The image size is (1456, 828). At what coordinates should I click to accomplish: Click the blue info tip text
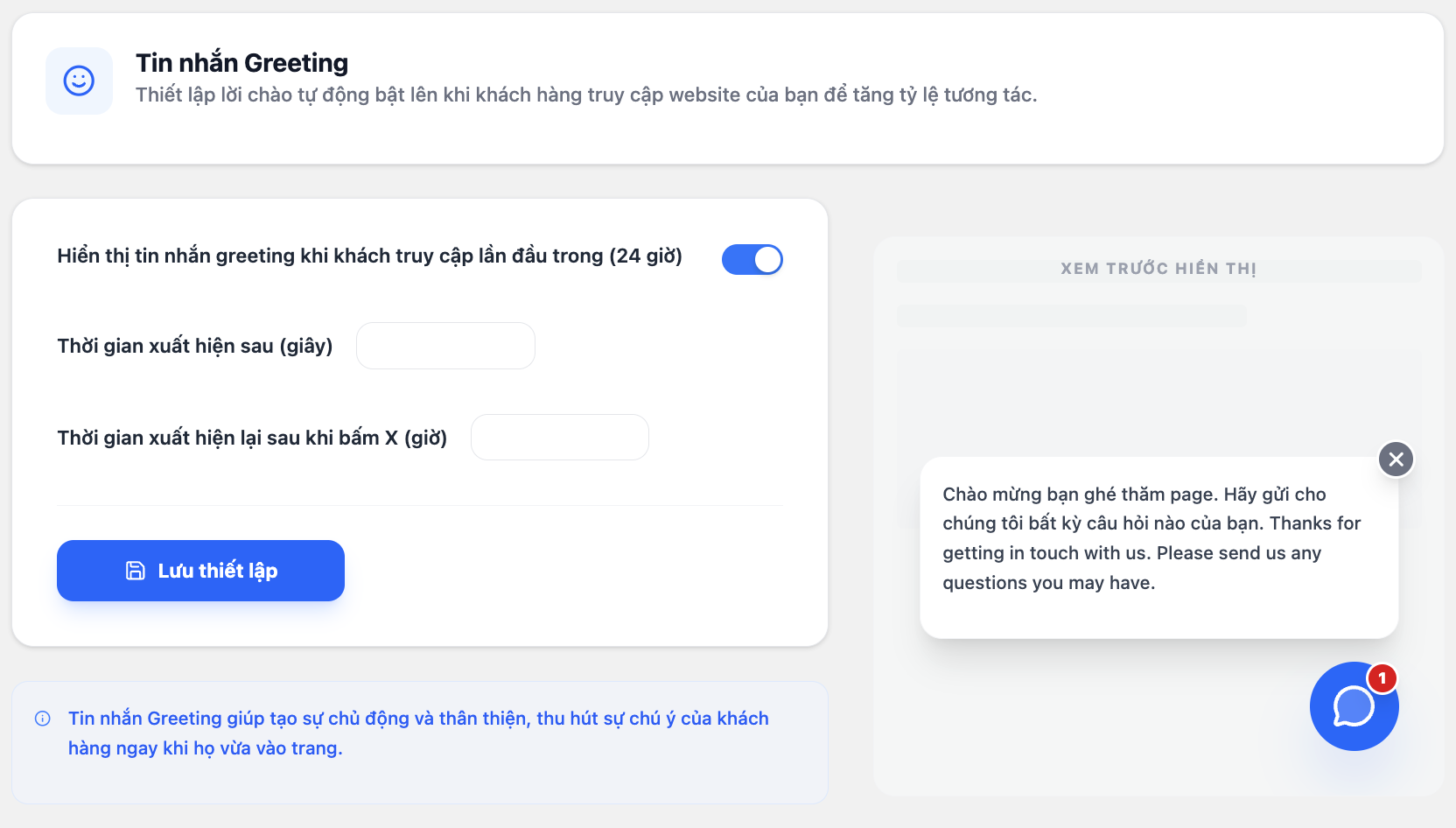[x=418, y=733]
